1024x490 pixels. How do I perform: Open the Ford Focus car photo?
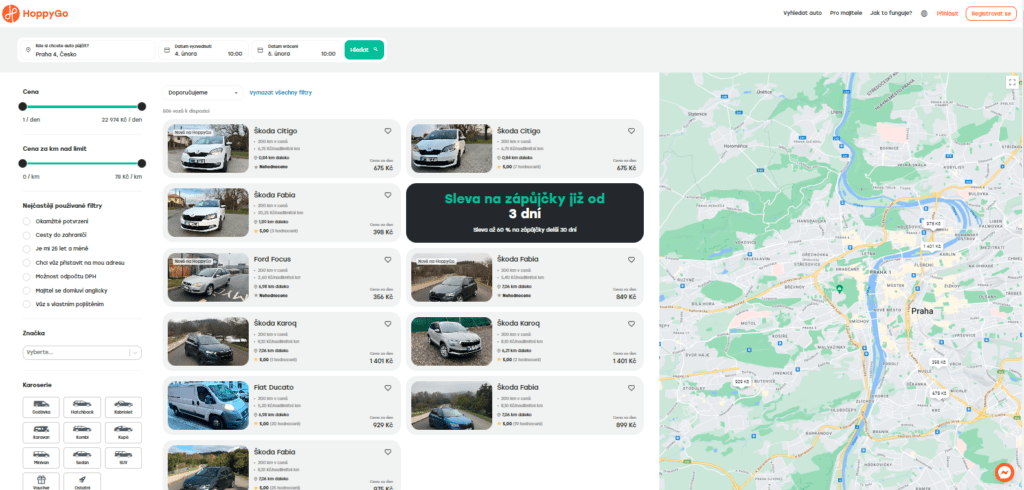pos(208,277)
